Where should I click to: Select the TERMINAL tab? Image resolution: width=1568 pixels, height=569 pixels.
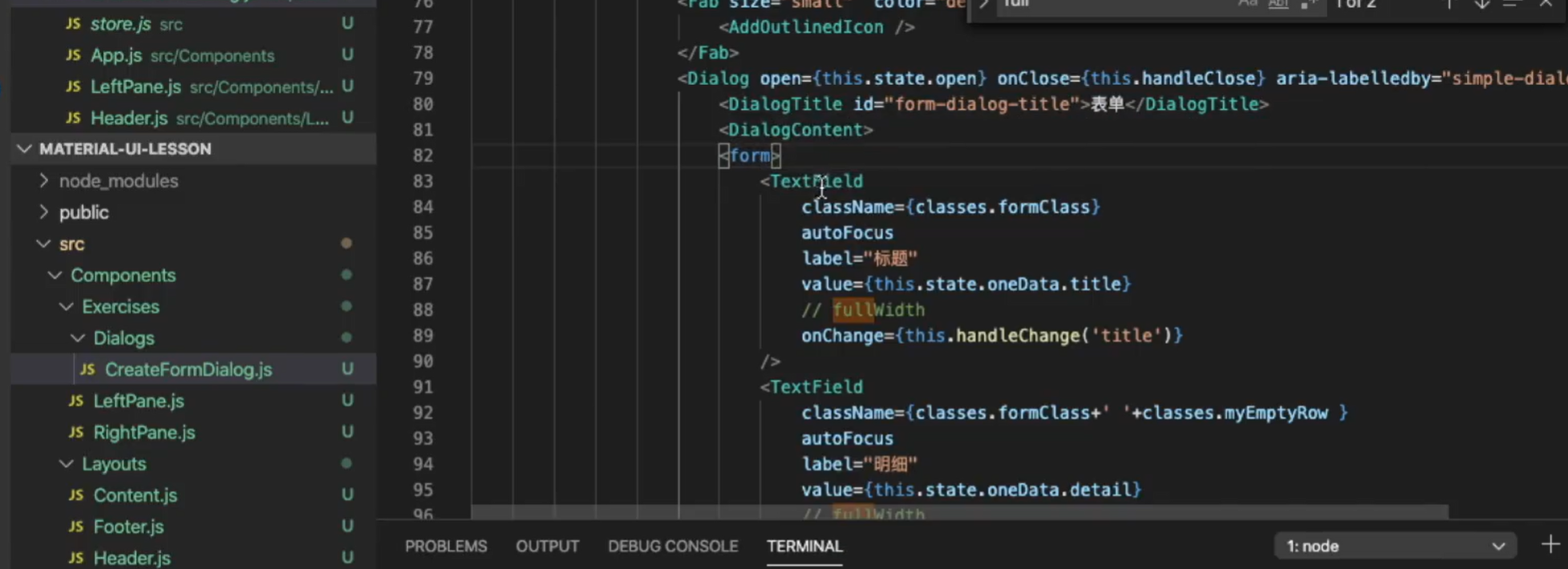pos(804,546)
